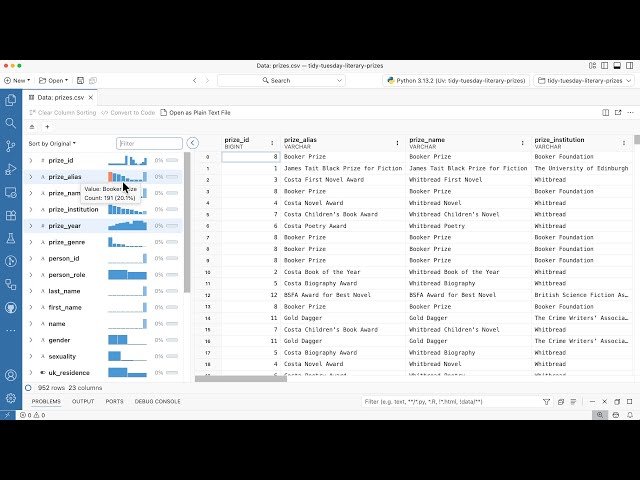
Task: Open the Manage settings gear
Action: [11, 398]
